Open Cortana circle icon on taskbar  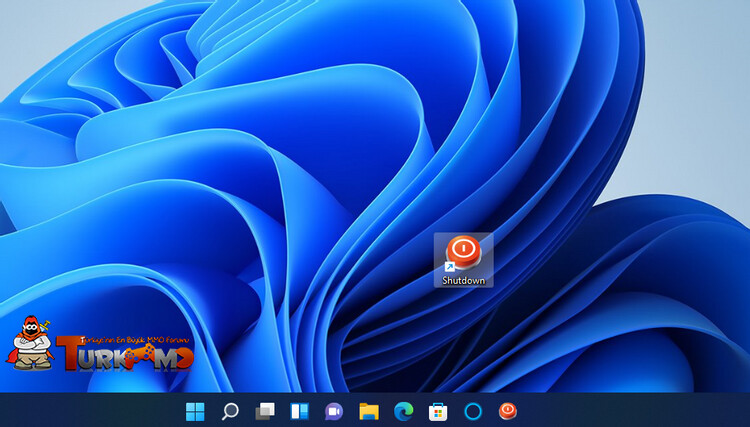[473, 411]
